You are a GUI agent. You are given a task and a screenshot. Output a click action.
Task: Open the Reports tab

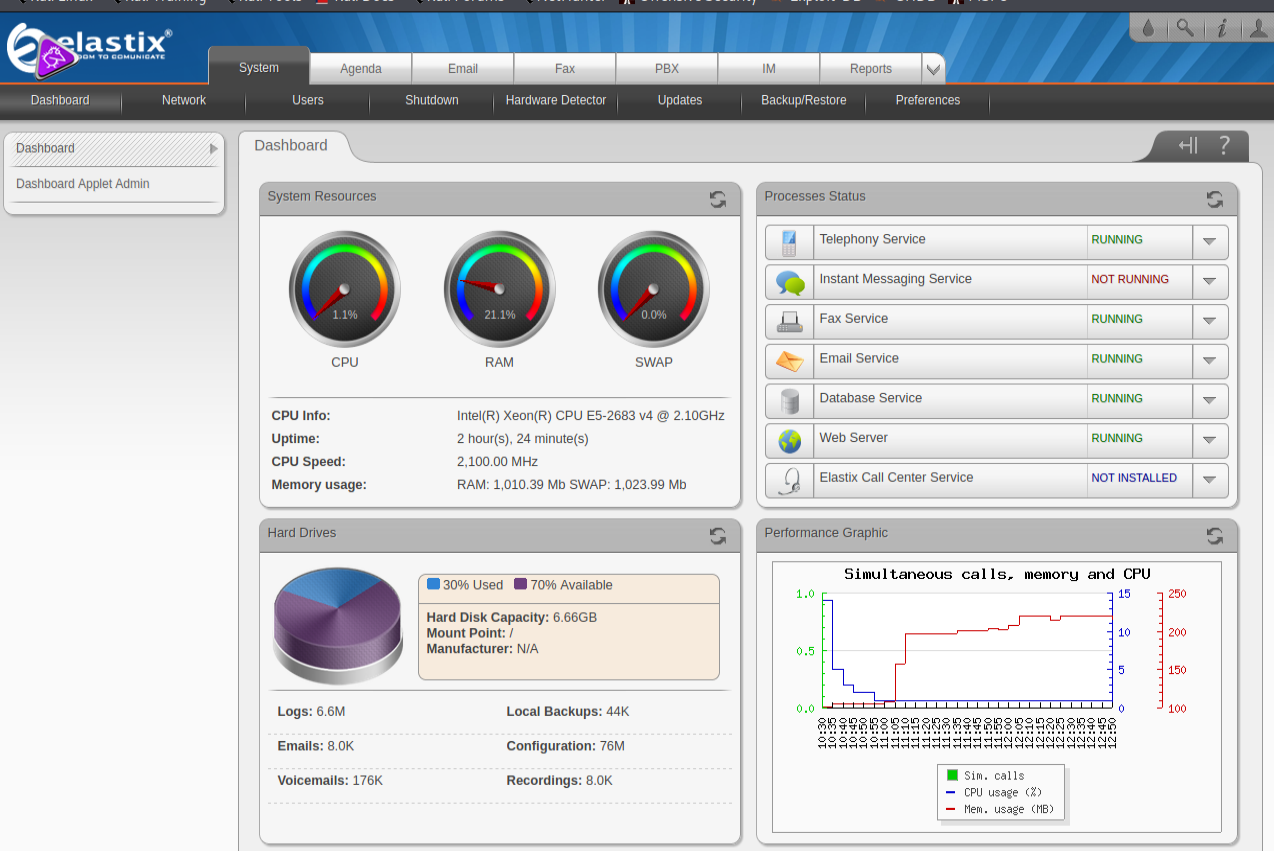(870, 69)
